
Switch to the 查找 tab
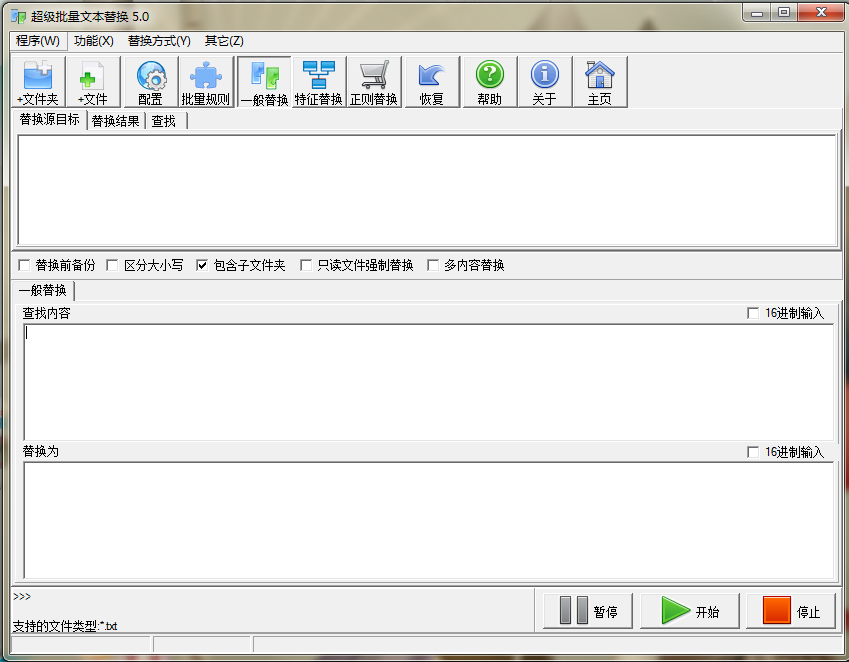click(x=164, y=121)
